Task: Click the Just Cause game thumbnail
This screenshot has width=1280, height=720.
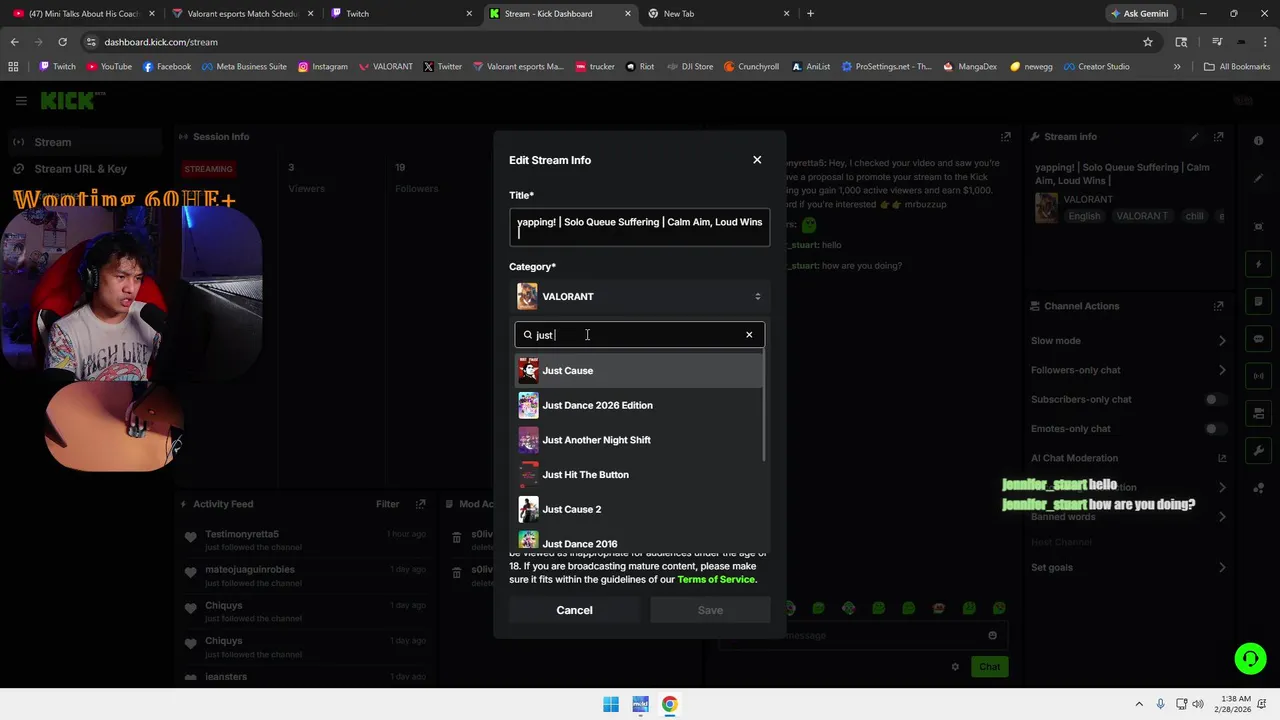Action: 528,370
